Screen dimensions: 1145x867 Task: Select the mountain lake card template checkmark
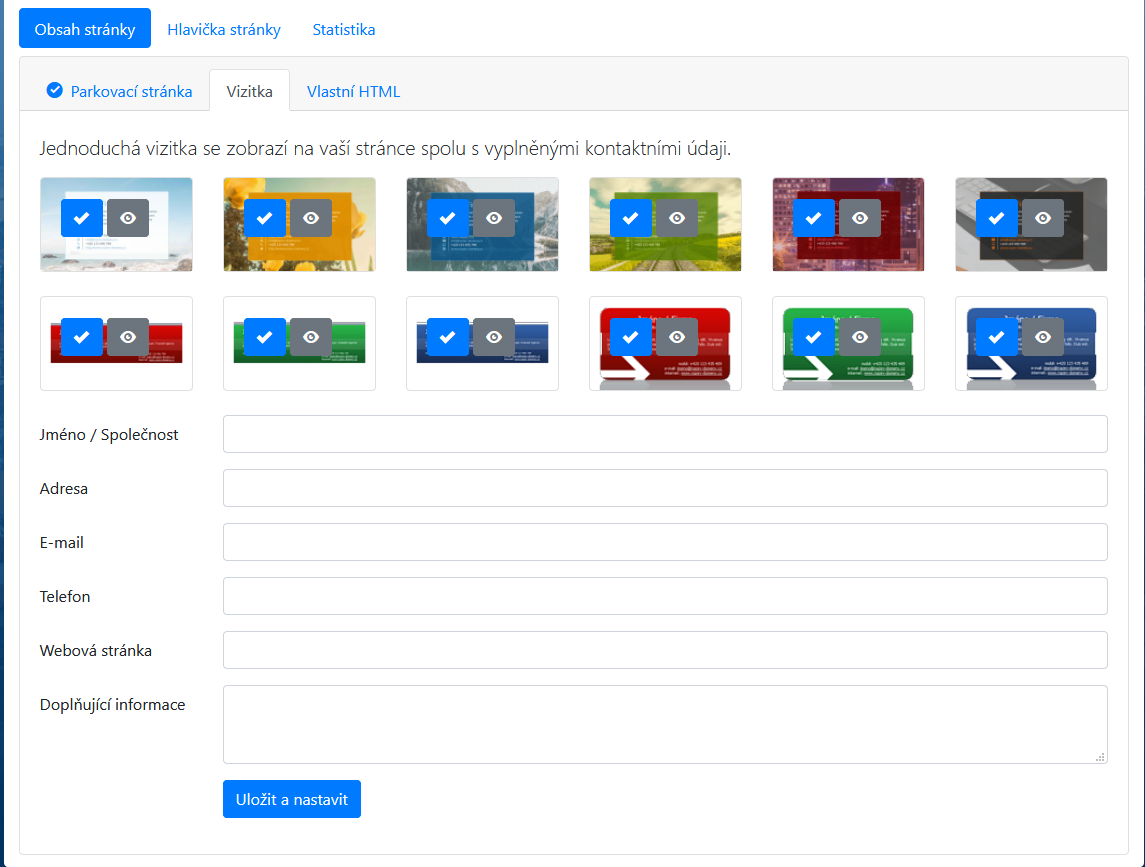pyautogui.click(x=448, y=218)
